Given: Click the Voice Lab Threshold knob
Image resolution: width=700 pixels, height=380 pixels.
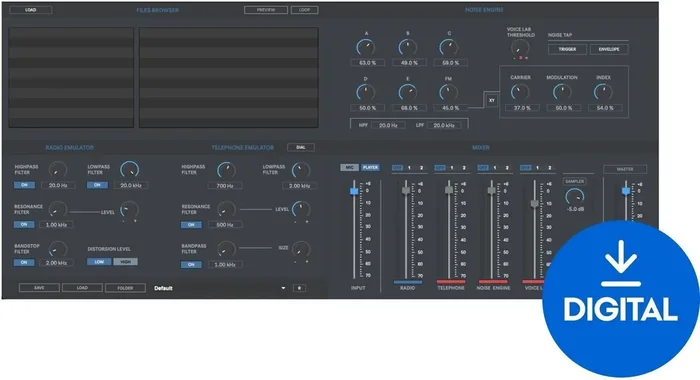Looking at the screenshot, I should tap(520, 48).
